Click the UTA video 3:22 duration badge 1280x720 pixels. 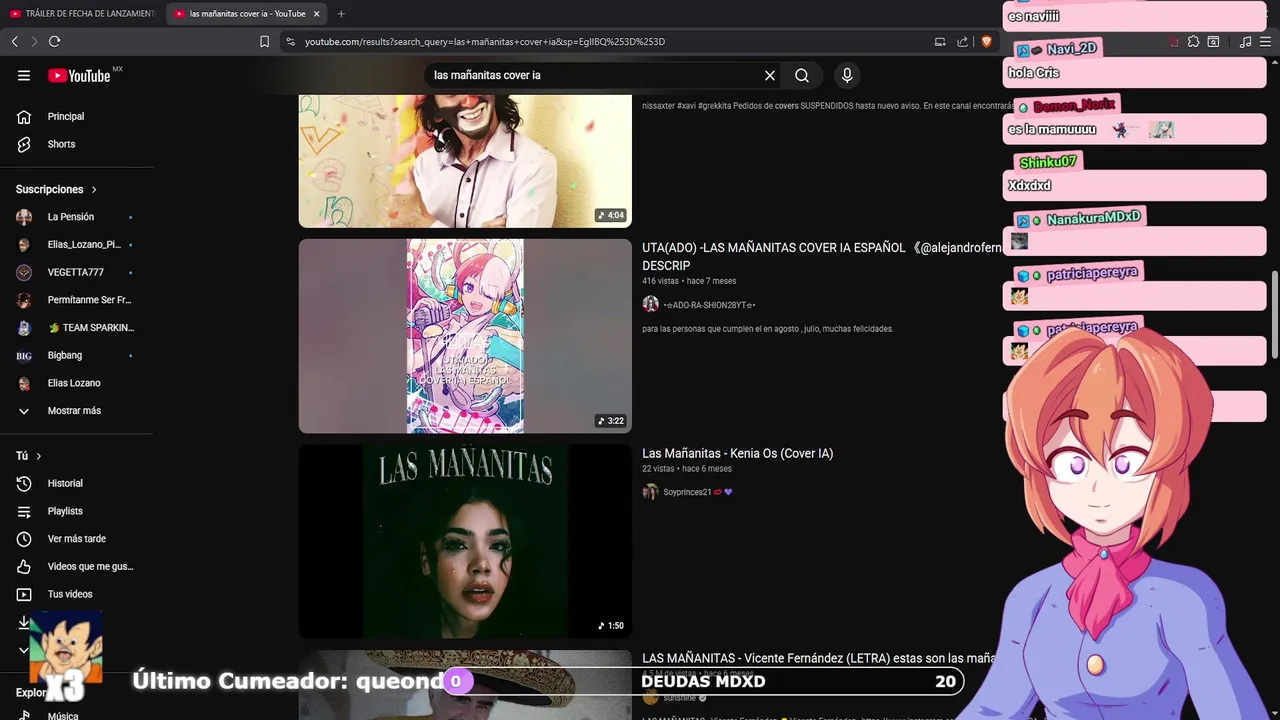(x=610, y=421)
